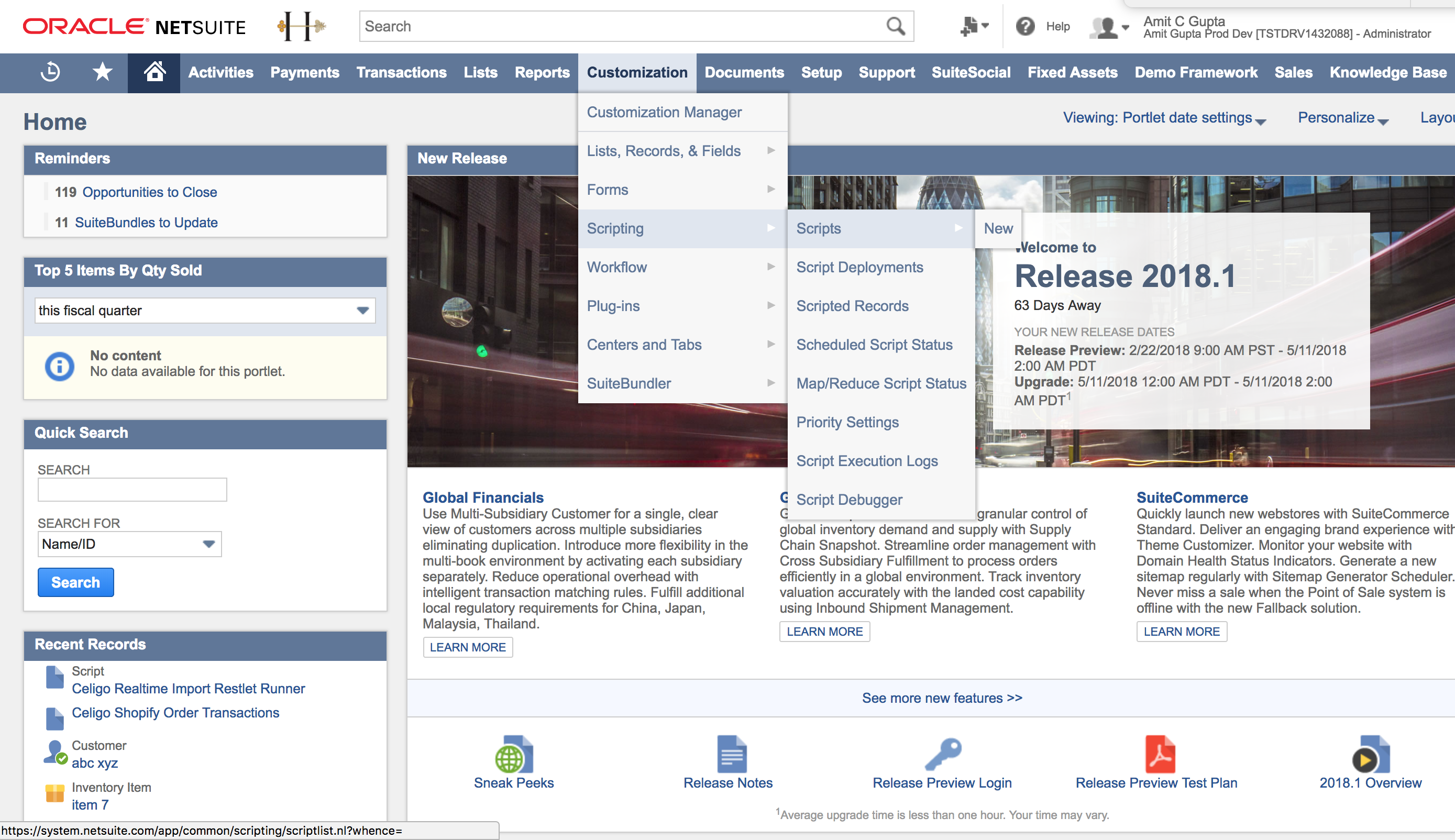Open the Personalize dropdown
This screenshot has width=1455, height=840.
click(x=1343, y=118)
